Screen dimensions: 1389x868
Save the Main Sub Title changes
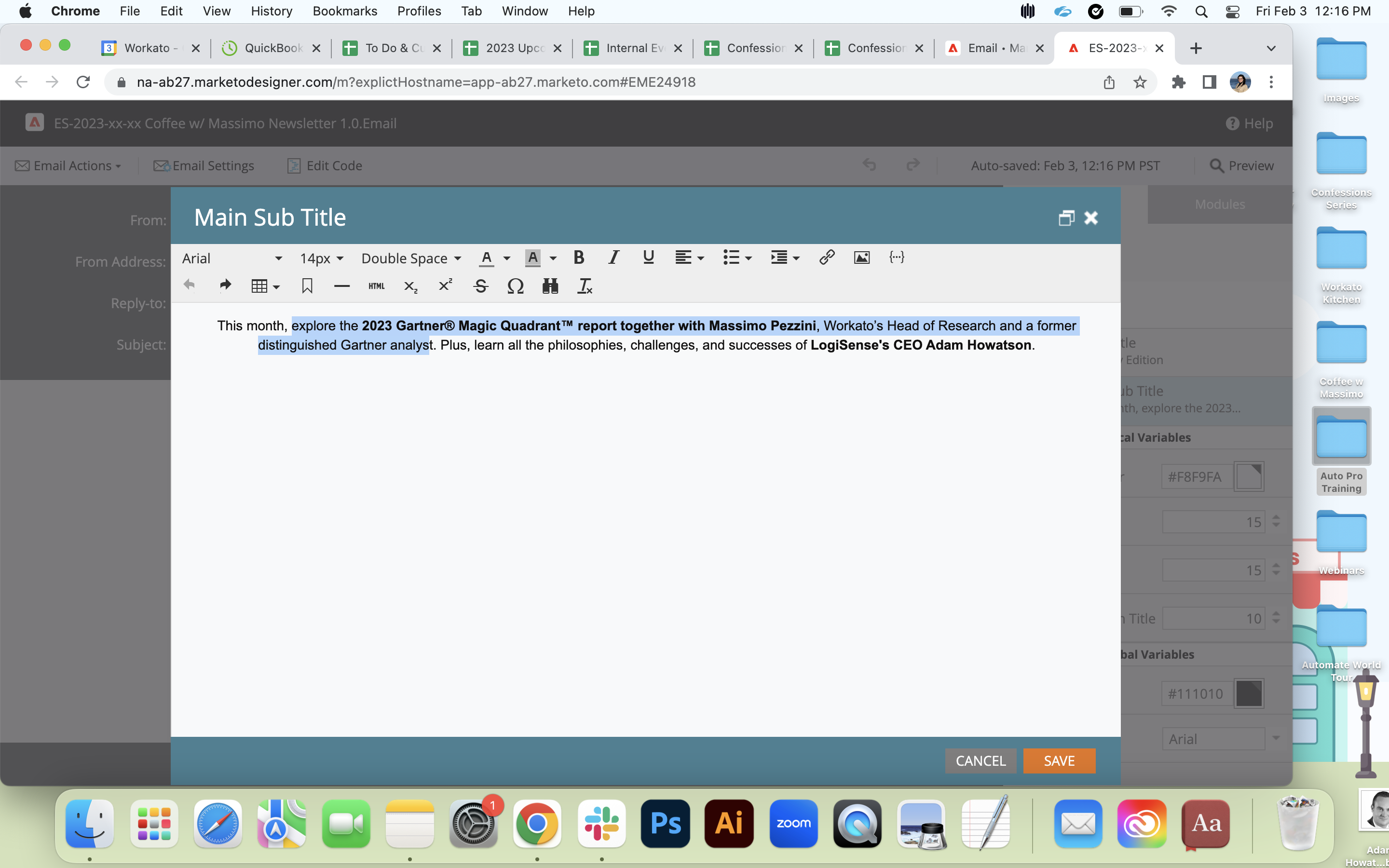pos(1059,760)
